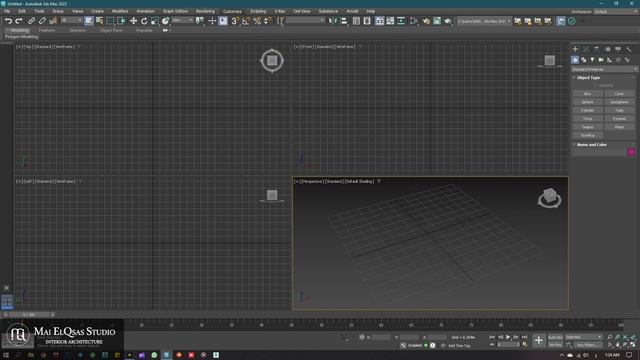
Task: Open the Standard Primitives dropdown
Action: 604,69
